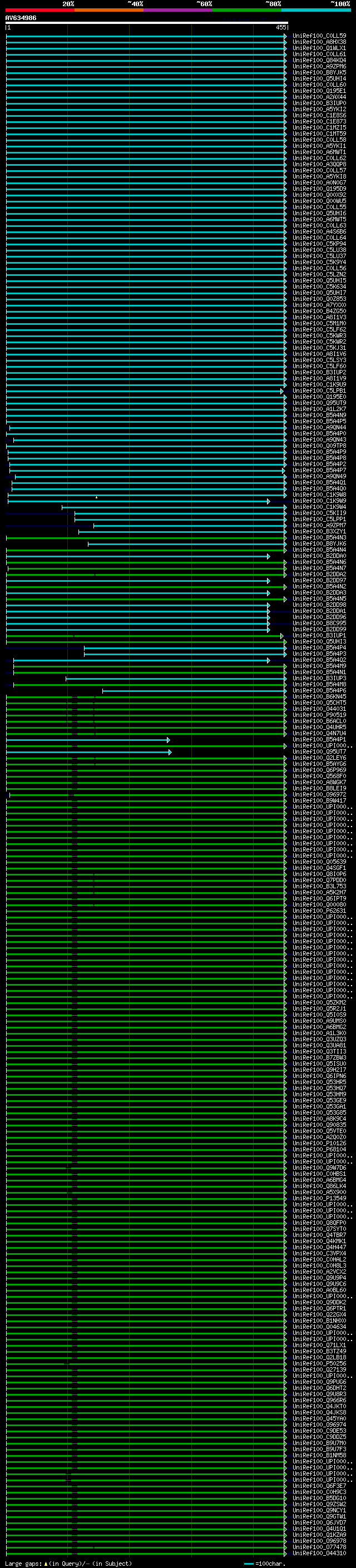
Task: Click hit label UniRef100_B3IUP0
Action: (319, 103)
